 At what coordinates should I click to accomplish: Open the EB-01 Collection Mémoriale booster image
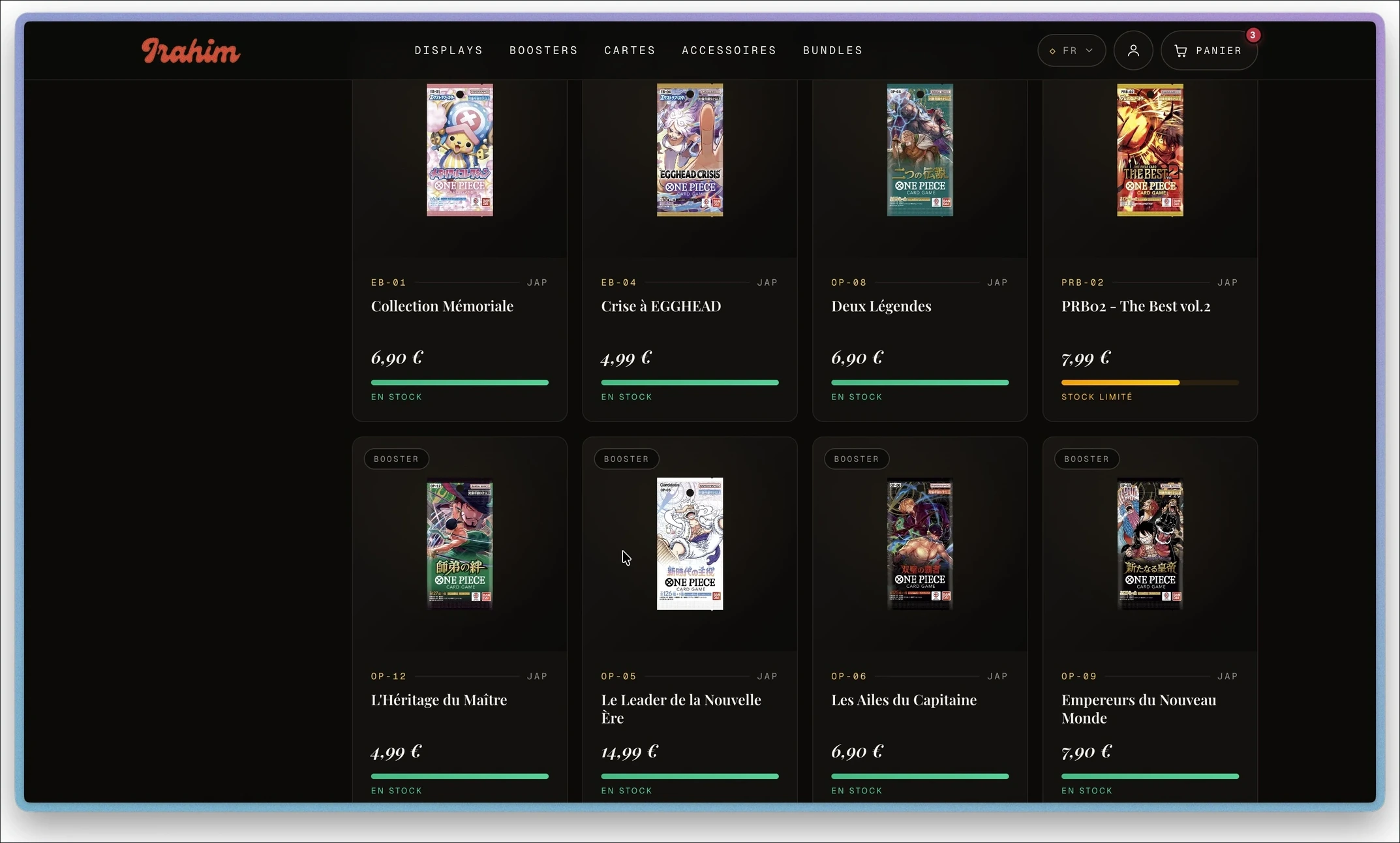(x=460, y=150)
